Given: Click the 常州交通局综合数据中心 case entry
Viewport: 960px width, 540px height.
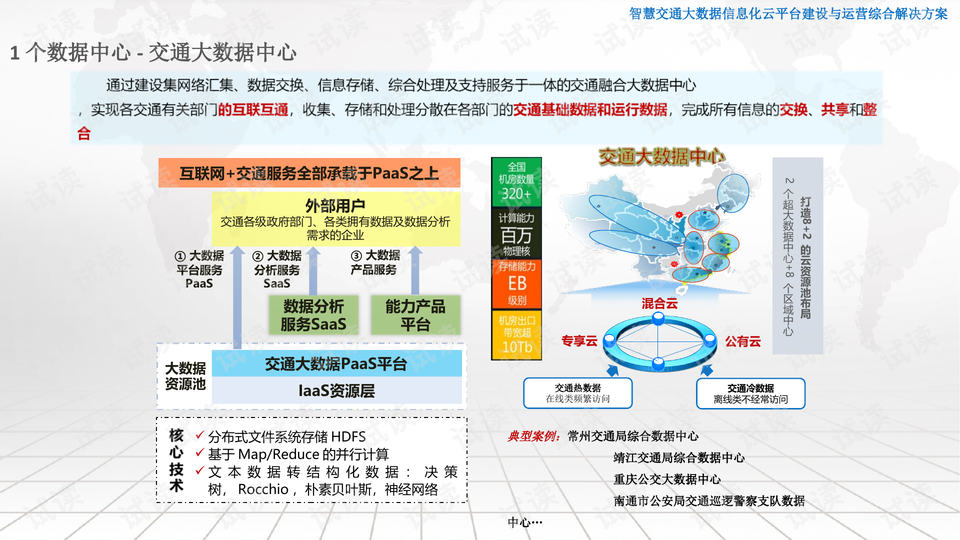Looking at the screenshot, I should [x=632, y=436].
